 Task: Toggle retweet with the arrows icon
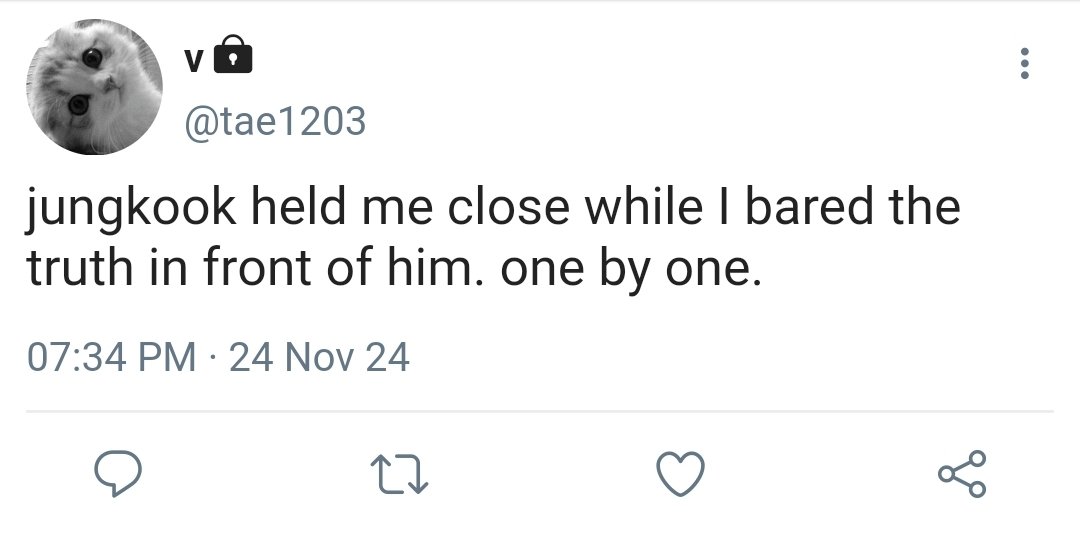[x=399, y=473]
